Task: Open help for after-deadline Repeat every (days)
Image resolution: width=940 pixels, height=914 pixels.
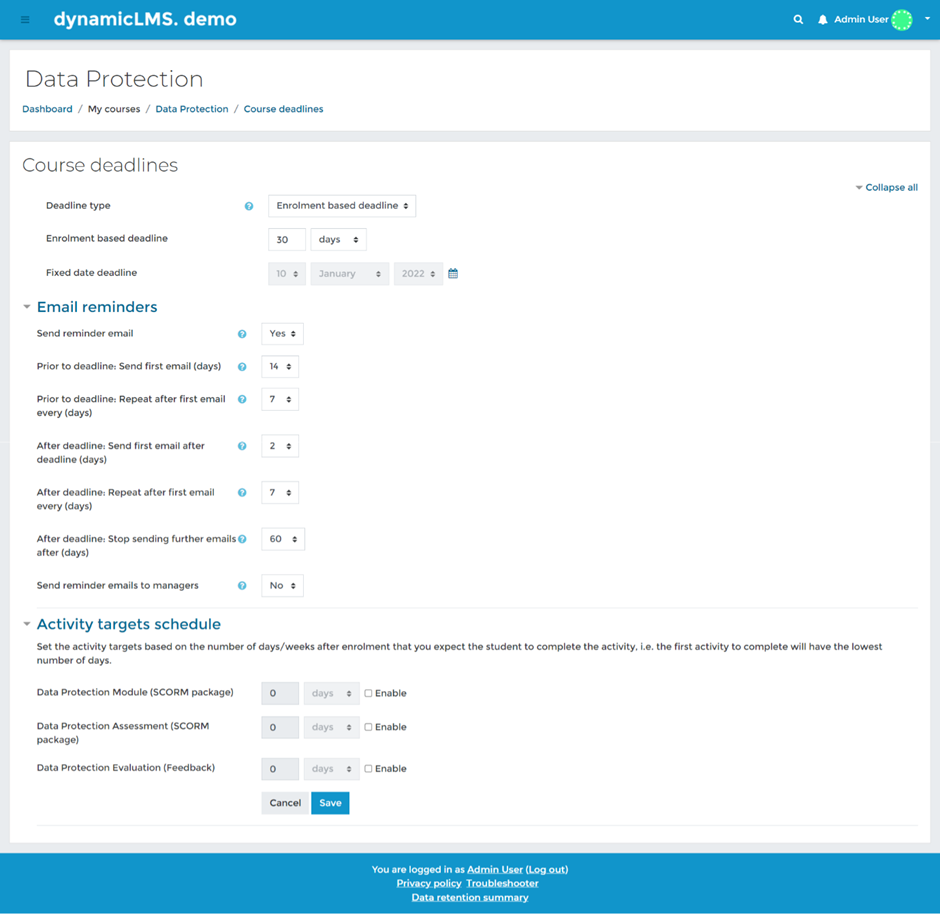Action: pos(242,493)
